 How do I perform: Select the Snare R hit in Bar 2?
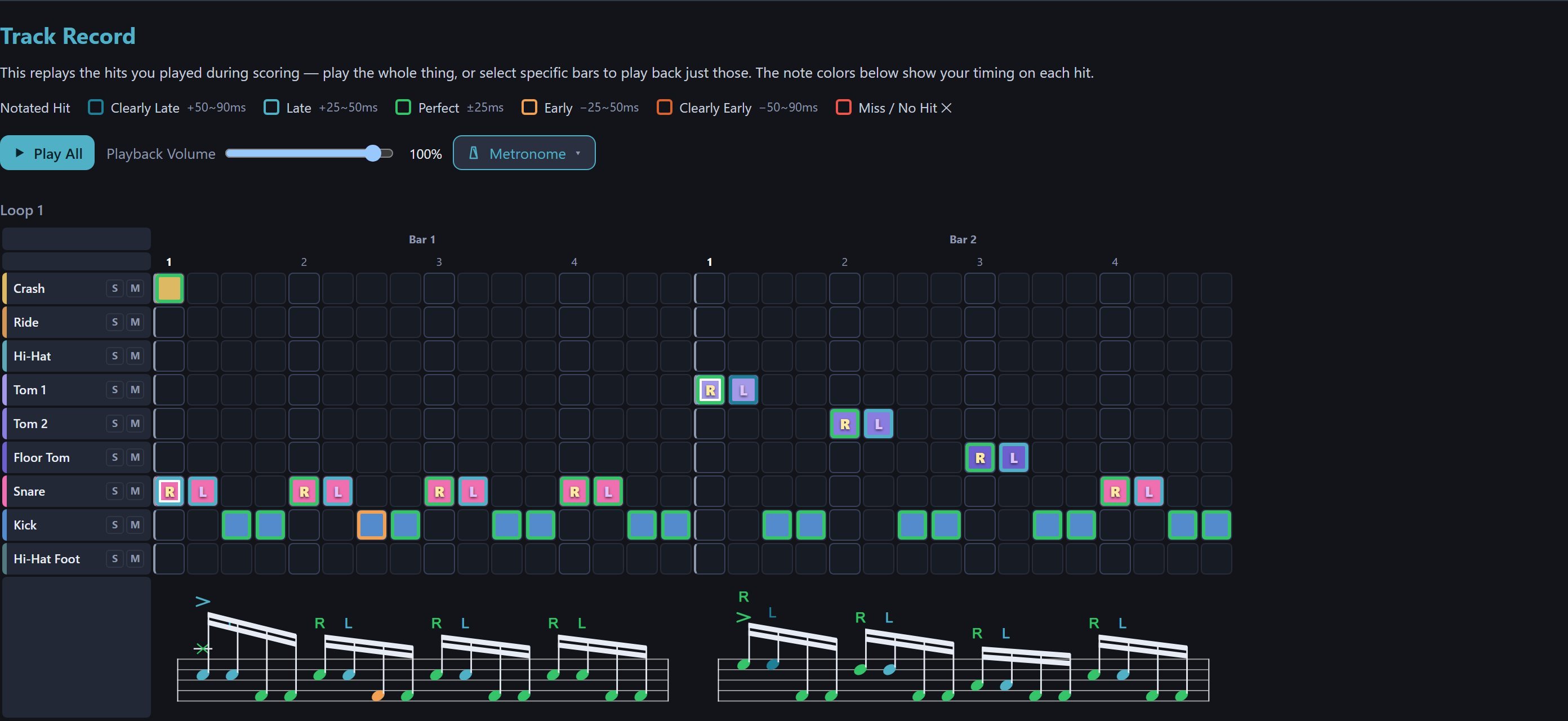(1115, 491)
